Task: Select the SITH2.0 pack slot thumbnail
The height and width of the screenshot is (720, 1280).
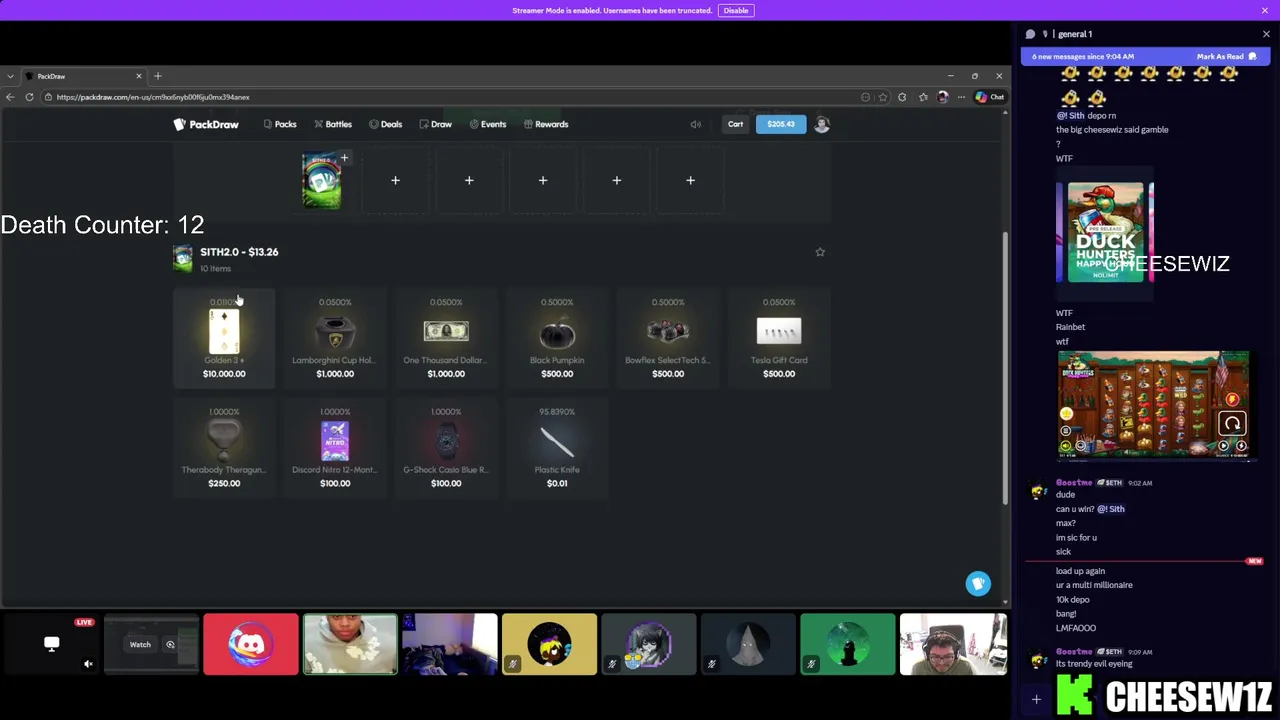Action: click(x=322, y=182)
